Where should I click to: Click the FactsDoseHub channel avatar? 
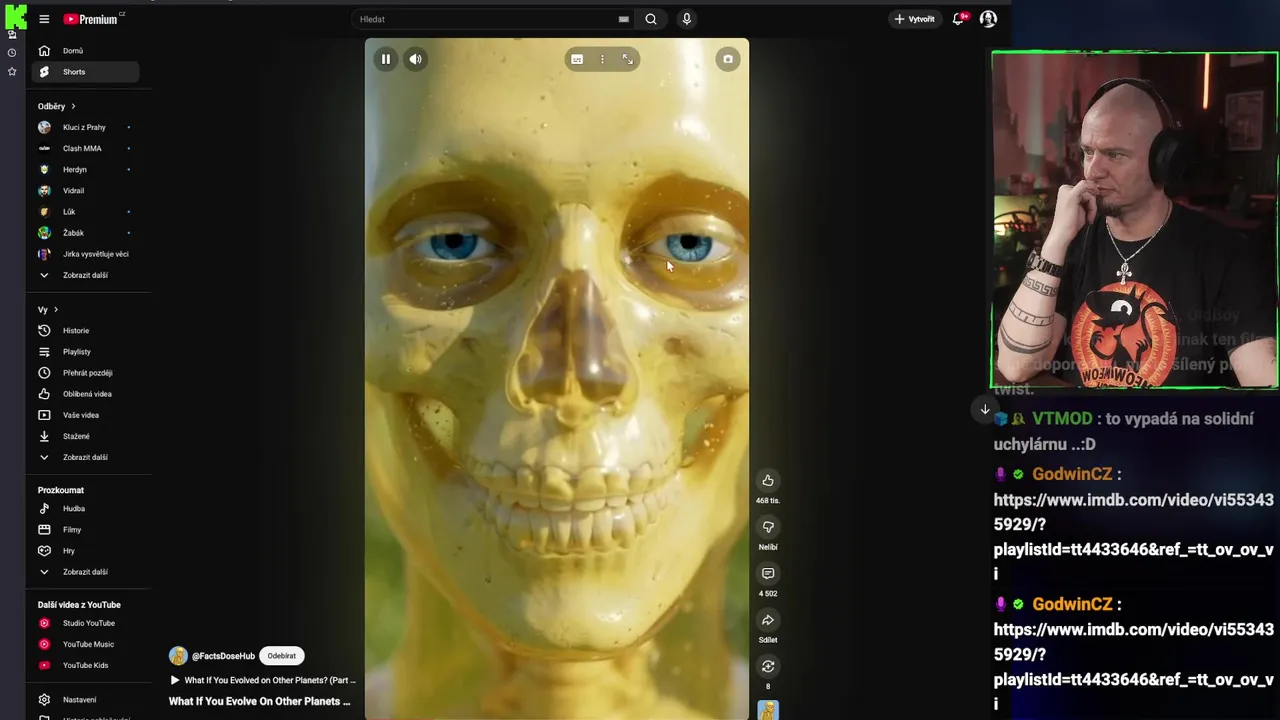coord(178,656)
